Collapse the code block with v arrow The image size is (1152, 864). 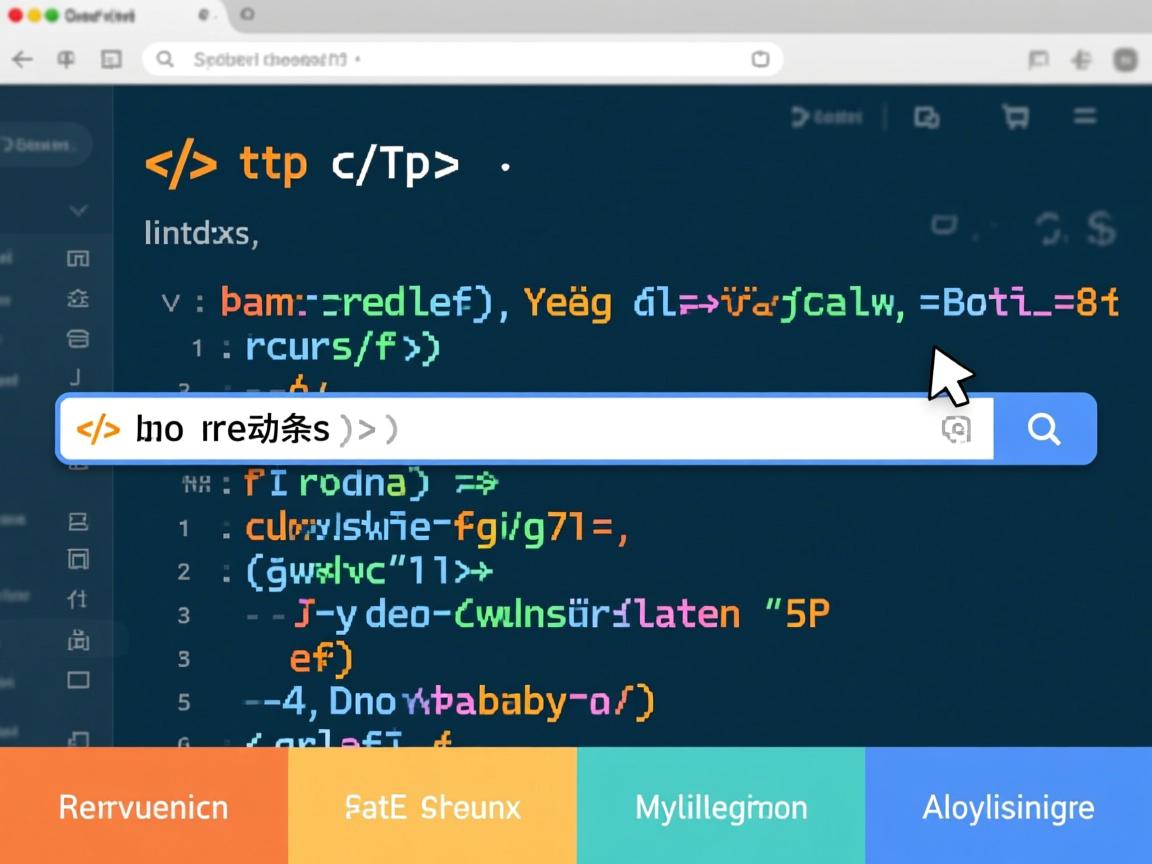click(170, 302)
